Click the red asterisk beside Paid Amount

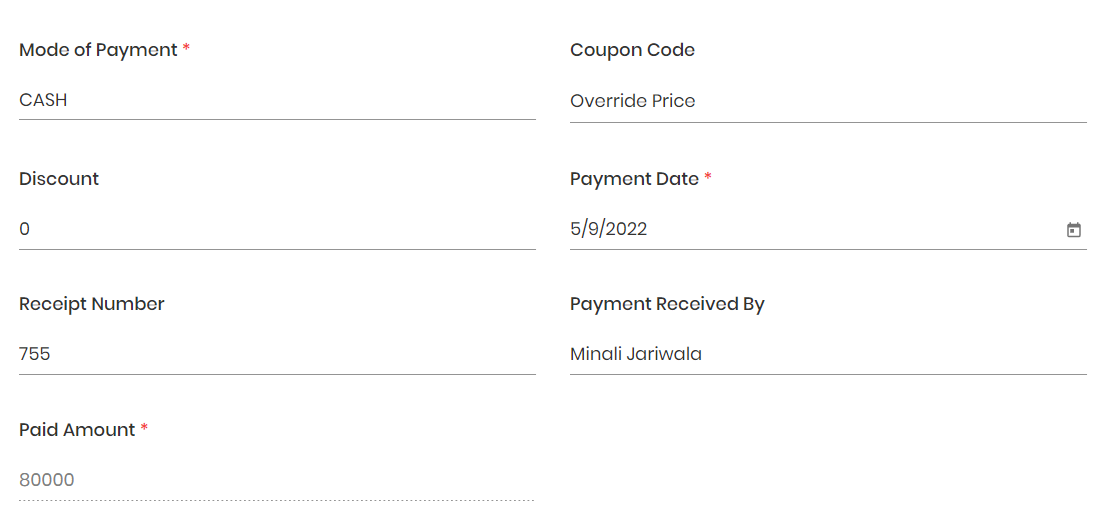[144, 427]
